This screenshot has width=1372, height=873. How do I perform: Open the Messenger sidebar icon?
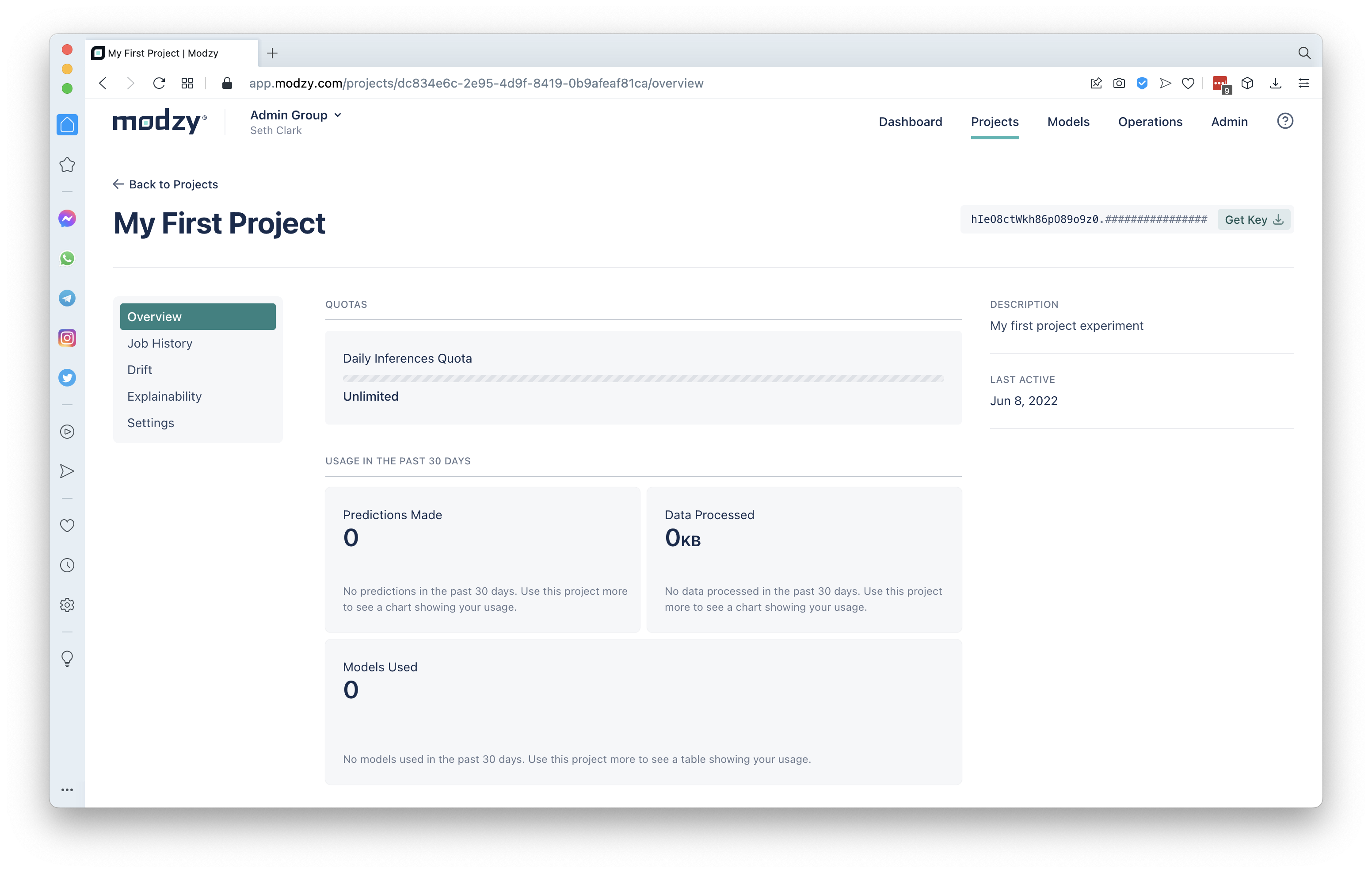[67, 218]
